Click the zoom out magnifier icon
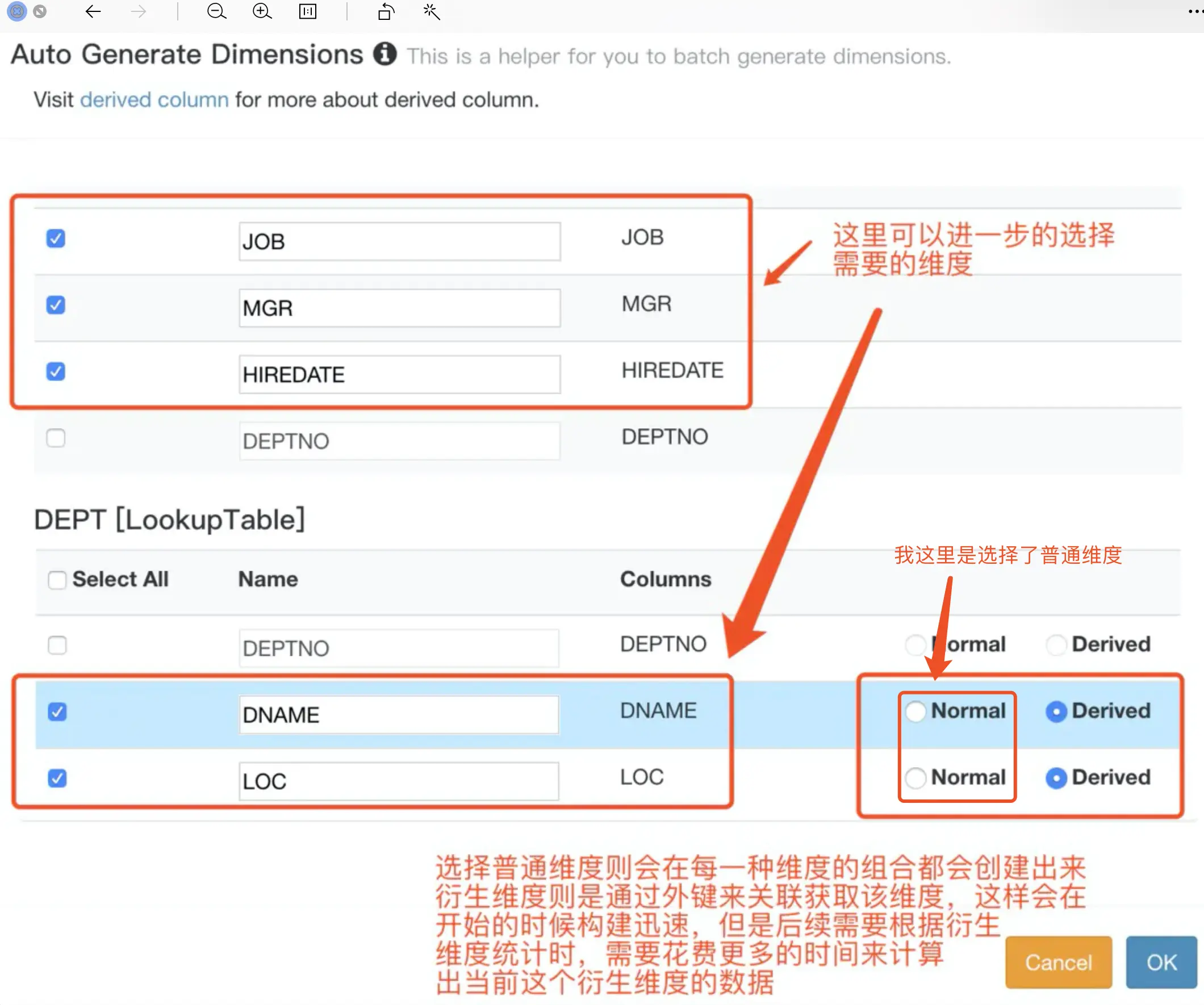 (x=216, y=11)
